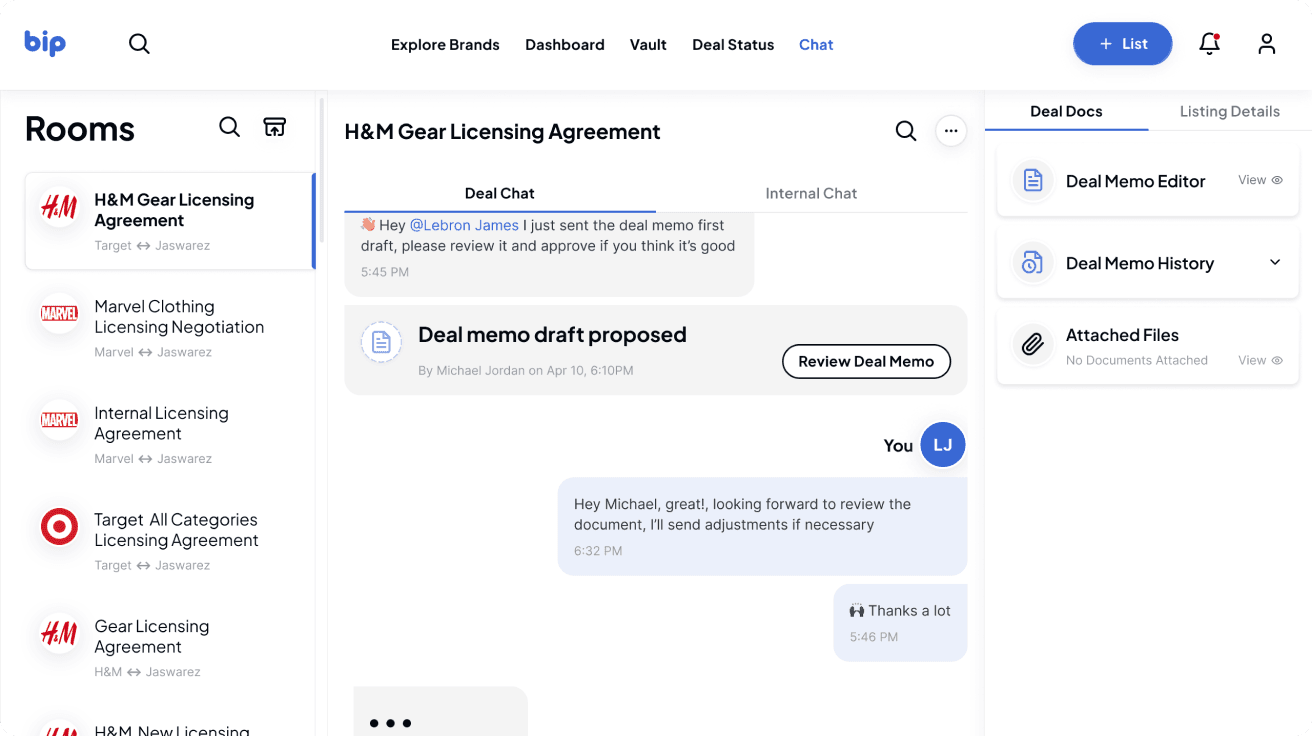Open archived rooms icon next to Rooms
1312x736 pixels.
point(274,127)
